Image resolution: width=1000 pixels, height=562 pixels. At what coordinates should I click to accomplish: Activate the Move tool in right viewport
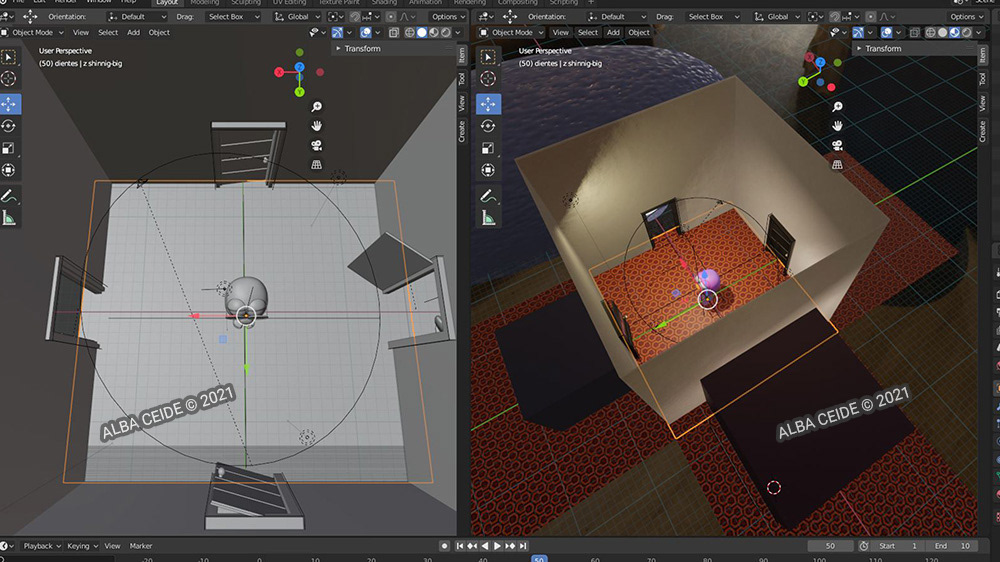489,104
